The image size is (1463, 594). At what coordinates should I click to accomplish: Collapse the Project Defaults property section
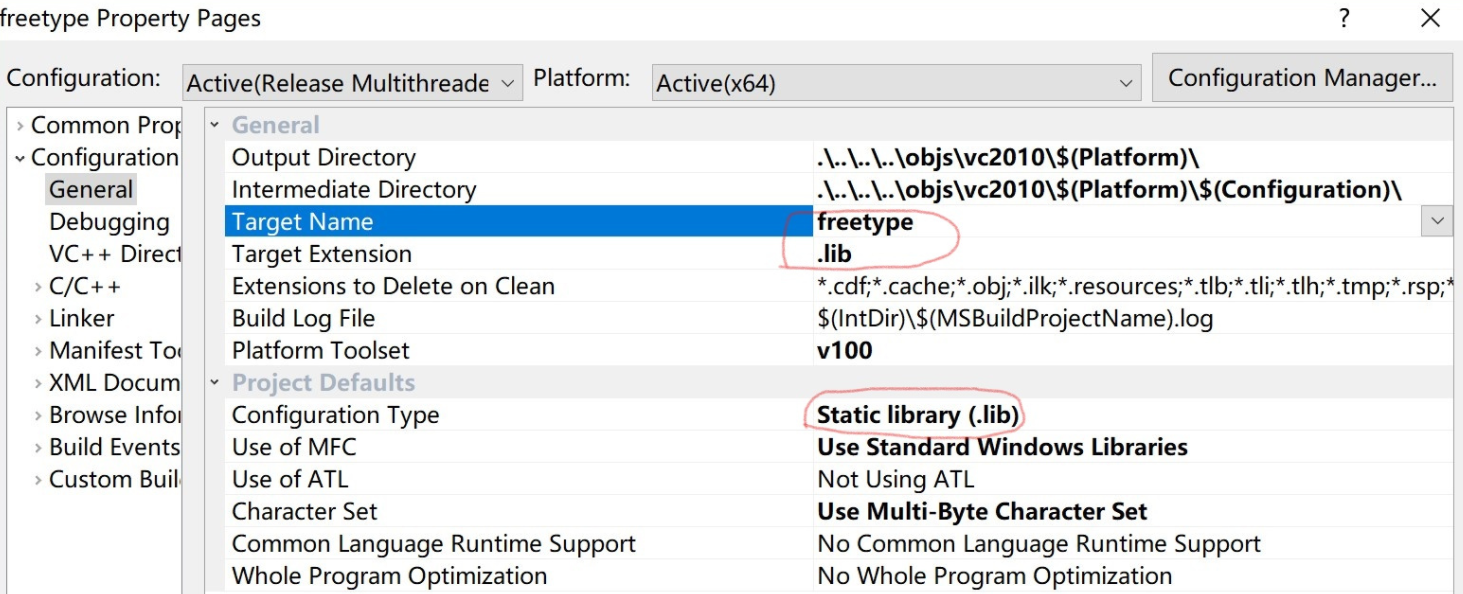pos(214,383)
